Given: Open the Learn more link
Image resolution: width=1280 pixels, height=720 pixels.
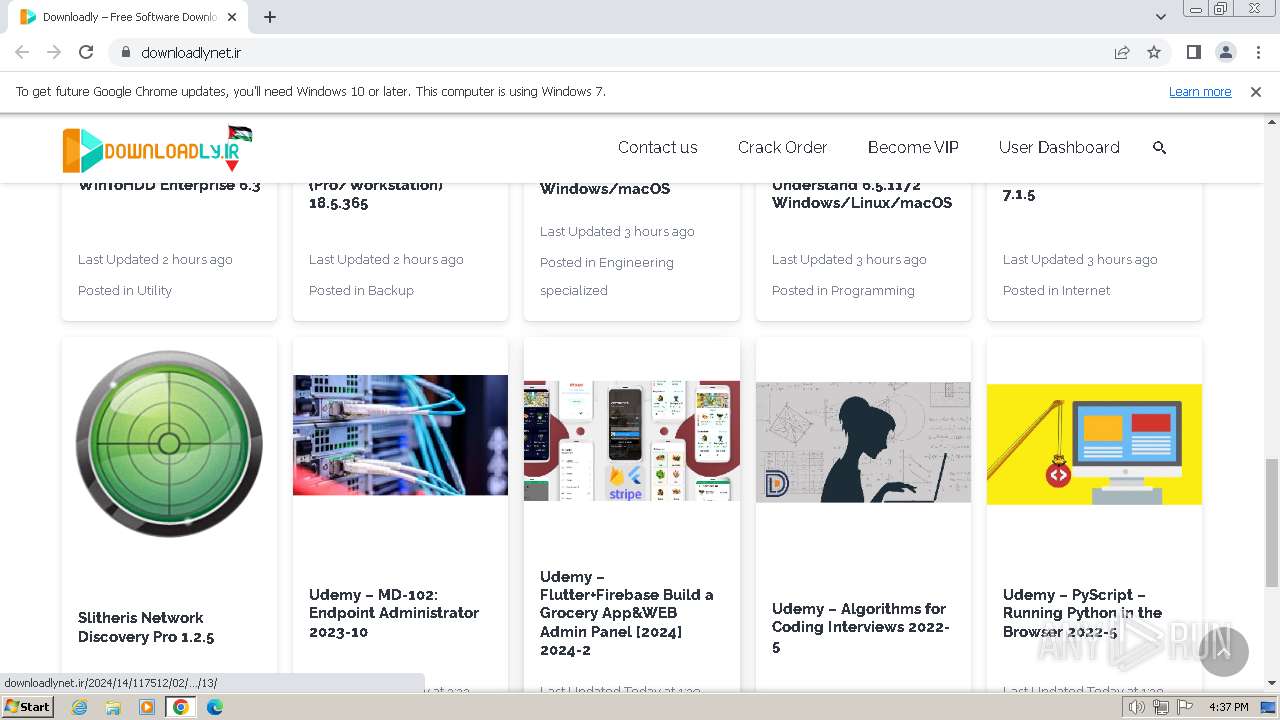Looking at the screenshot, I should [x=1200, y=91].
